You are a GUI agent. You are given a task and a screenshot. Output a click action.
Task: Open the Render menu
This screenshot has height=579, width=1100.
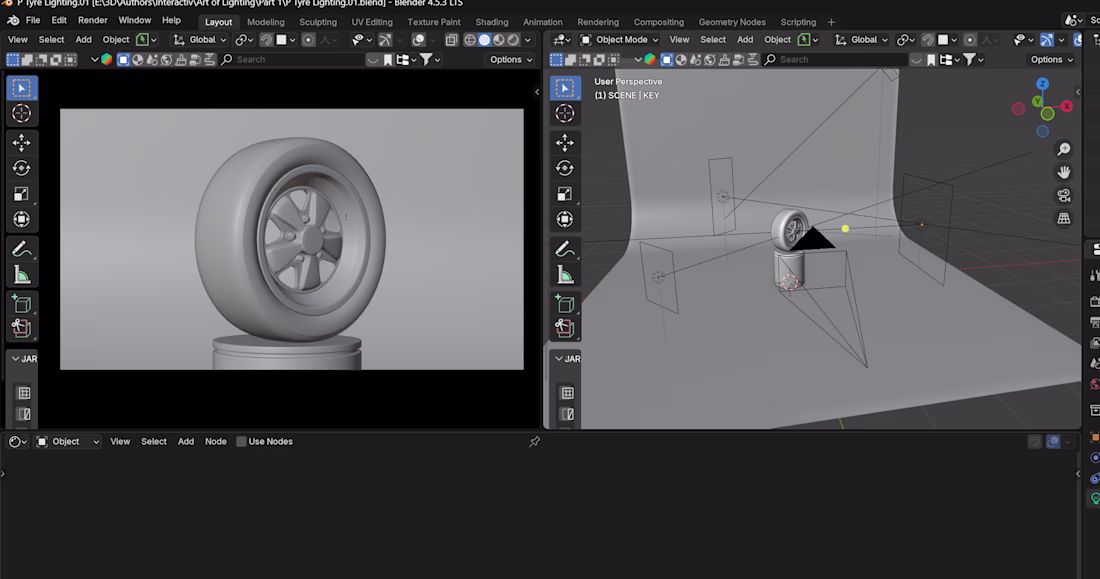[x=92, y=20]
